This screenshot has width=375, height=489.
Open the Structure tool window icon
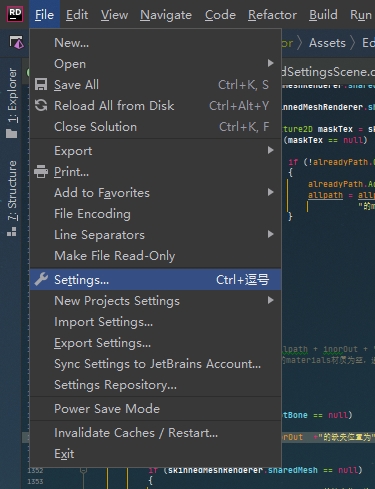coord(12,231)
